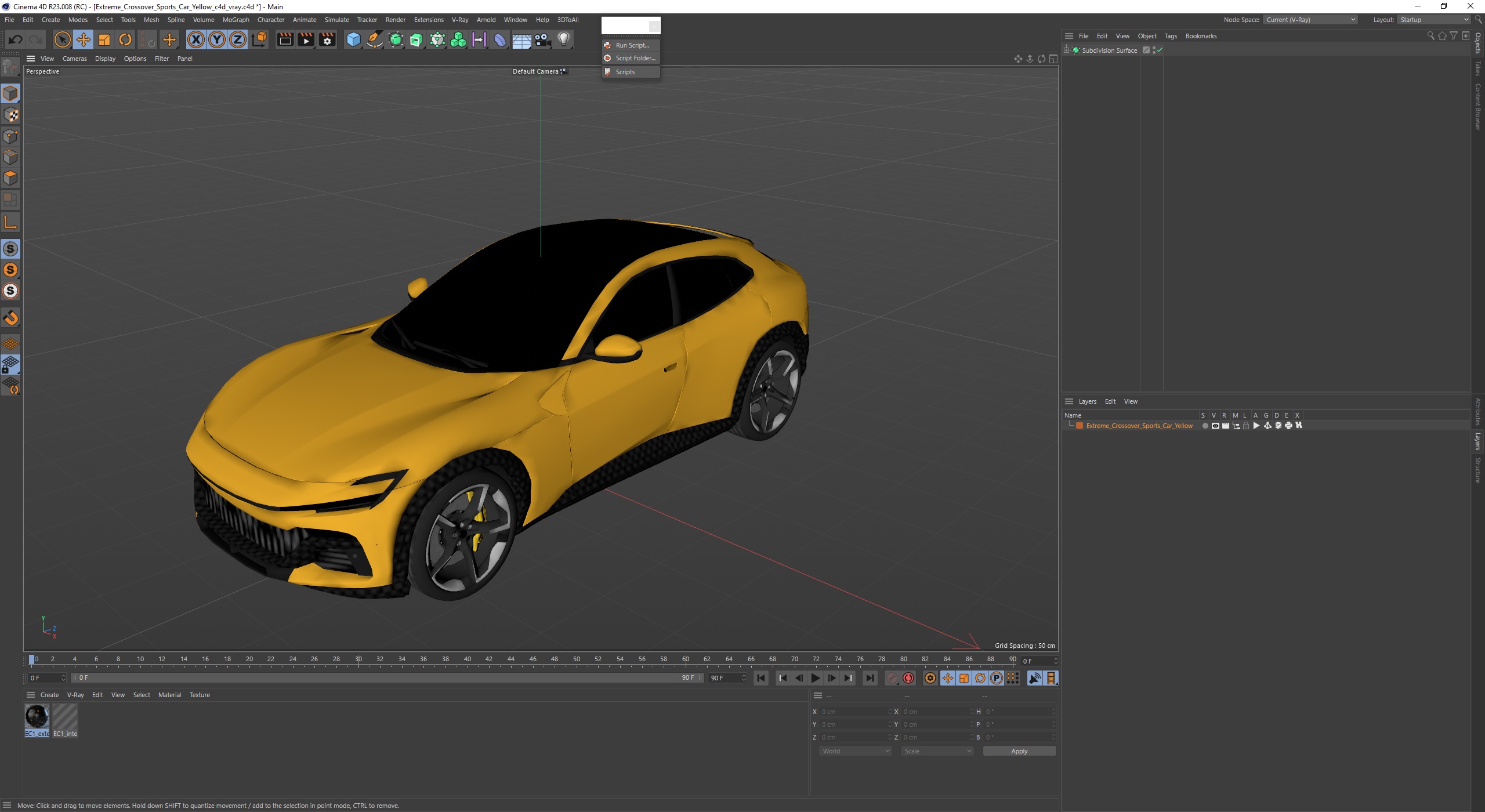Click the preview range bar

[x=387, y=678]
